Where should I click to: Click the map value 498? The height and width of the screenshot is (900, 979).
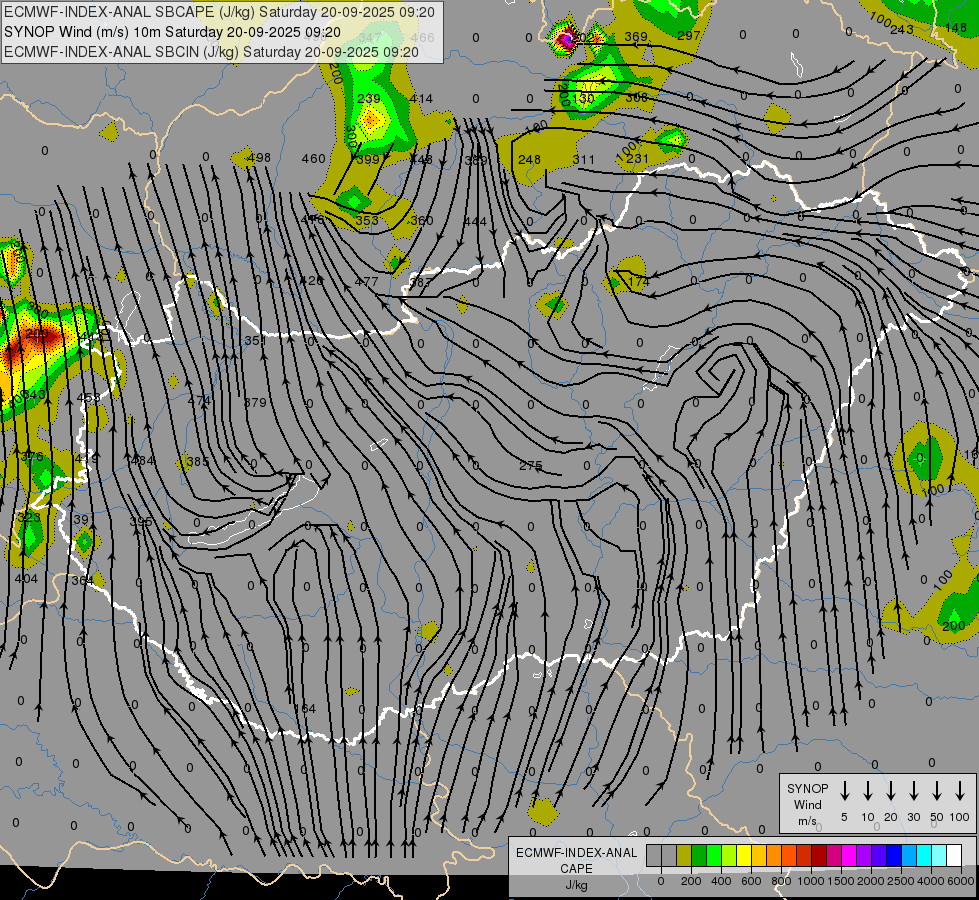pos(259,157)
